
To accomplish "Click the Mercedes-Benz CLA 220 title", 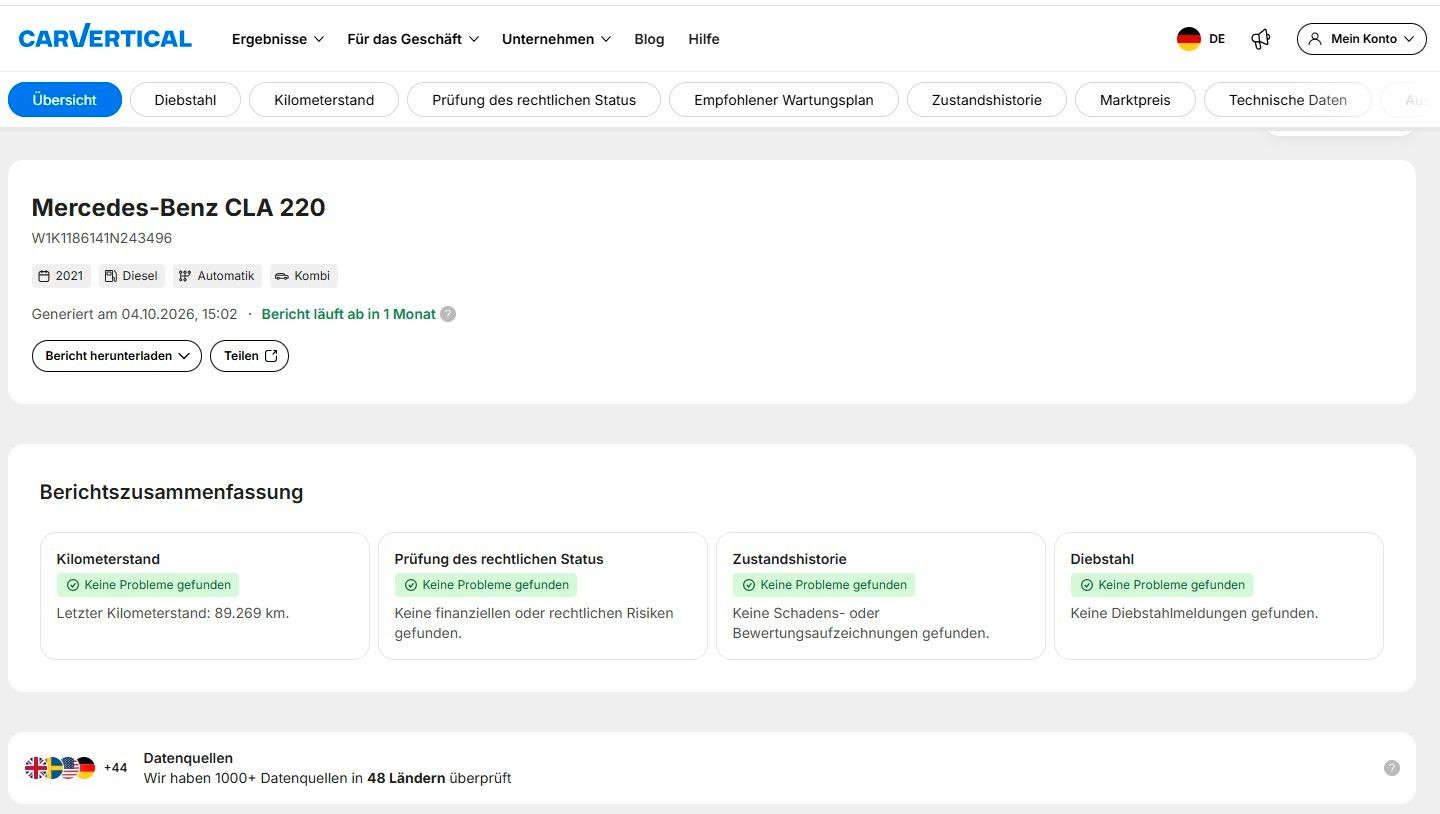I will coord(179,207).
